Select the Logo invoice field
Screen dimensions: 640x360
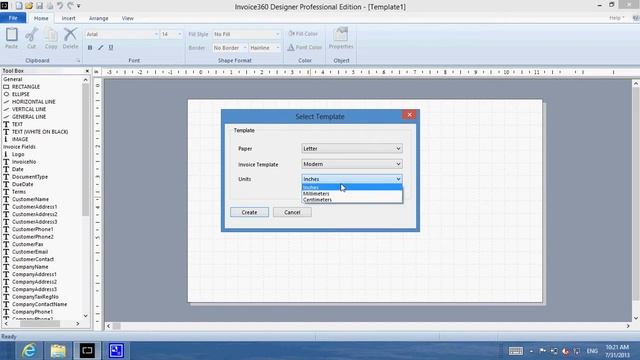(18, 154)
